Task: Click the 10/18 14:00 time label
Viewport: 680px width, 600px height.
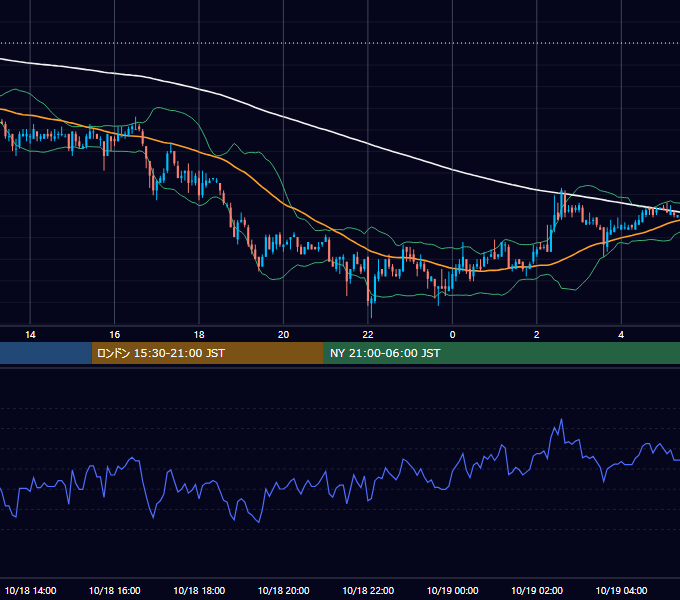Action: (x=30, y=590)
